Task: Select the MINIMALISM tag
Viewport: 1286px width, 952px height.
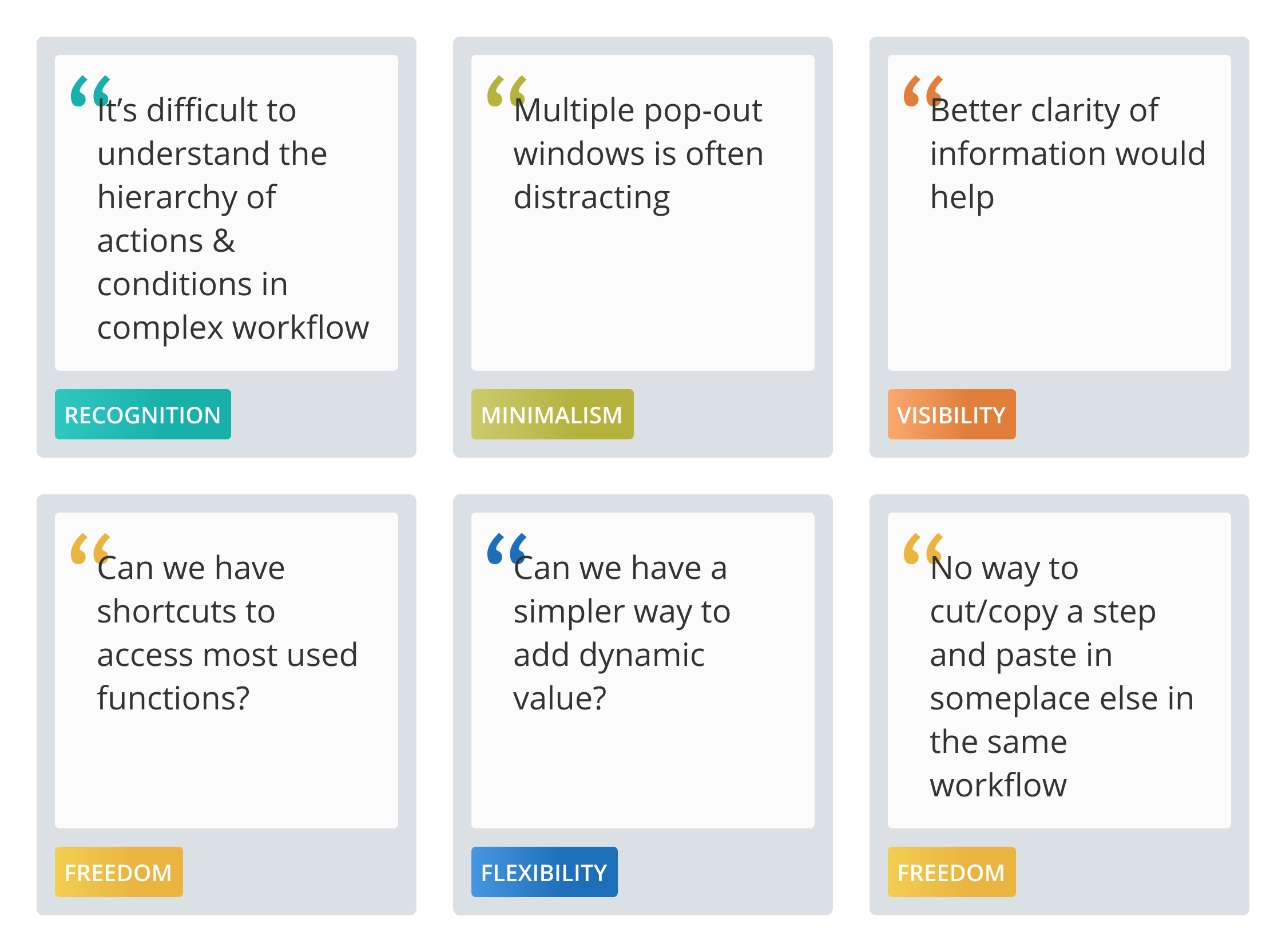Action: coord(553,414)
